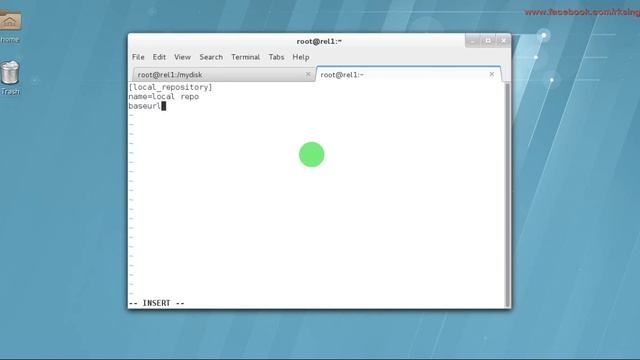Switch to the root@rel1:/mydisk tab
The height and width of the screenshot is (360, 640).
click(x=223, y=75)
